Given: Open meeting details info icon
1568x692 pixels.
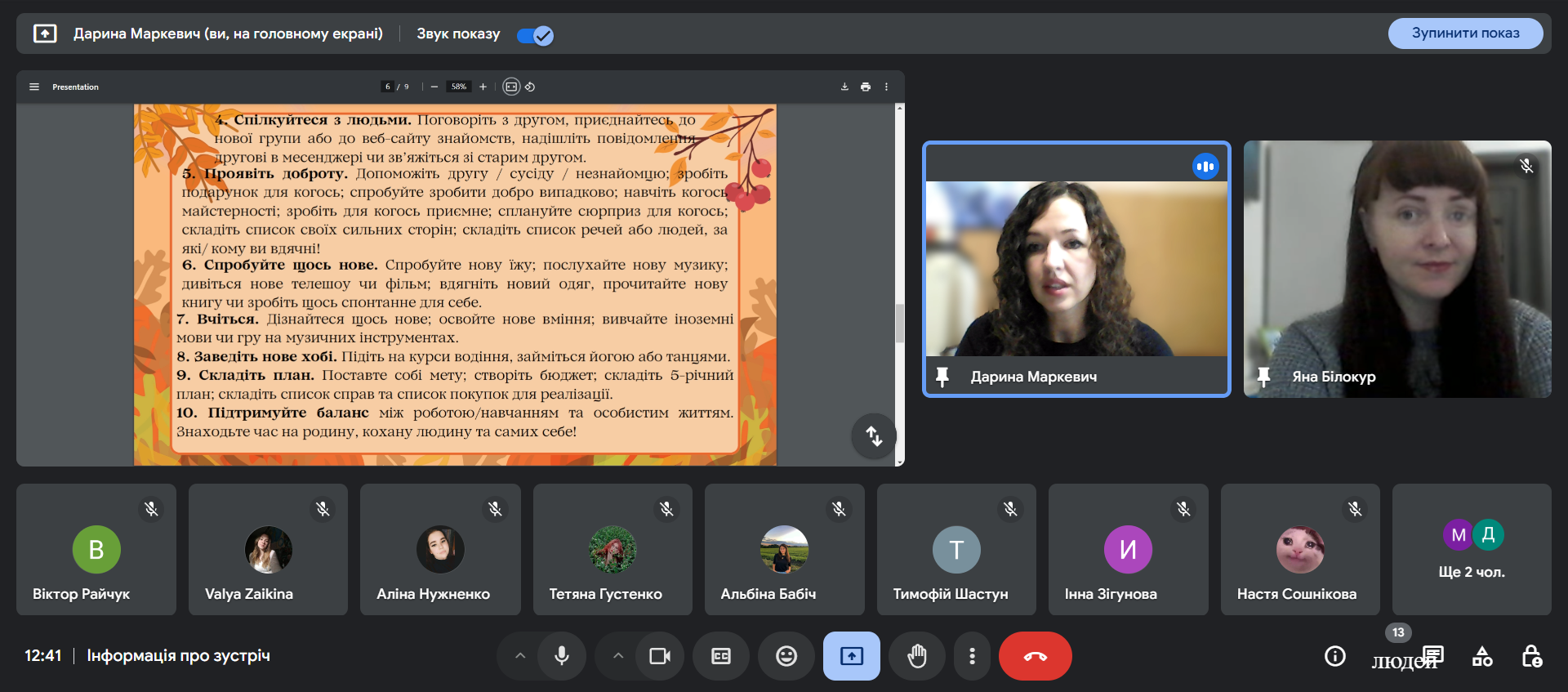Looking at the screenshot, I should tap(1335, 656).
